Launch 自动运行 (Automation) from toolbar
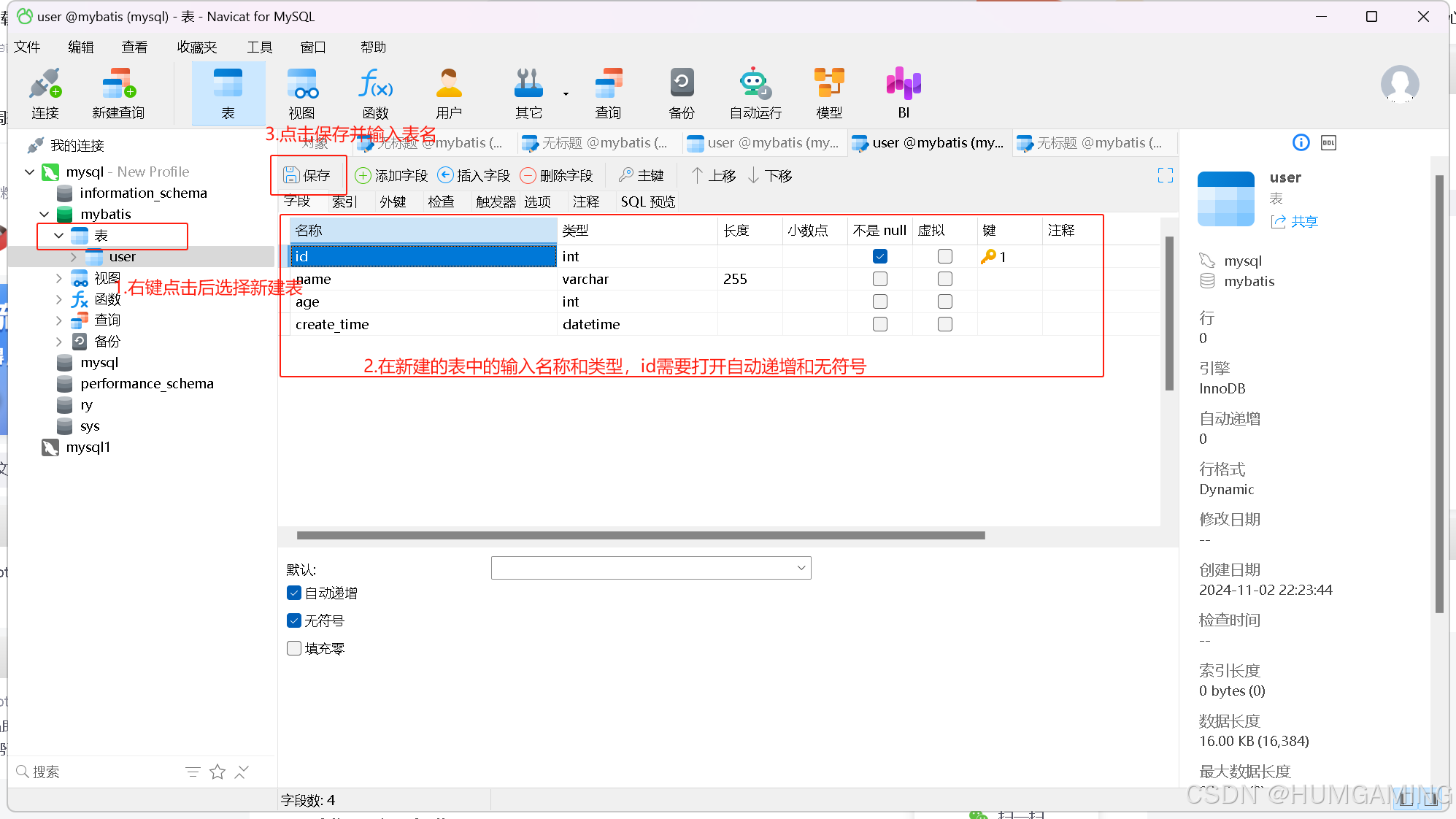Screen dimensions: 1456x819 pyautogui.click(x=755, y=91)
